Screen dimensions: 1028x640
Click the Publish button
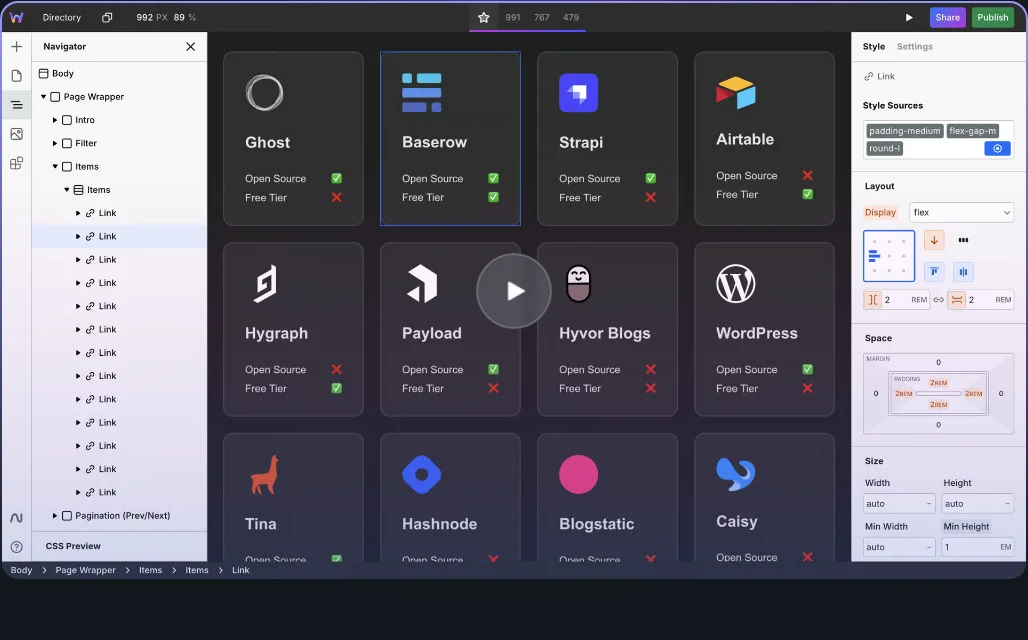click(x=993, y=18)
